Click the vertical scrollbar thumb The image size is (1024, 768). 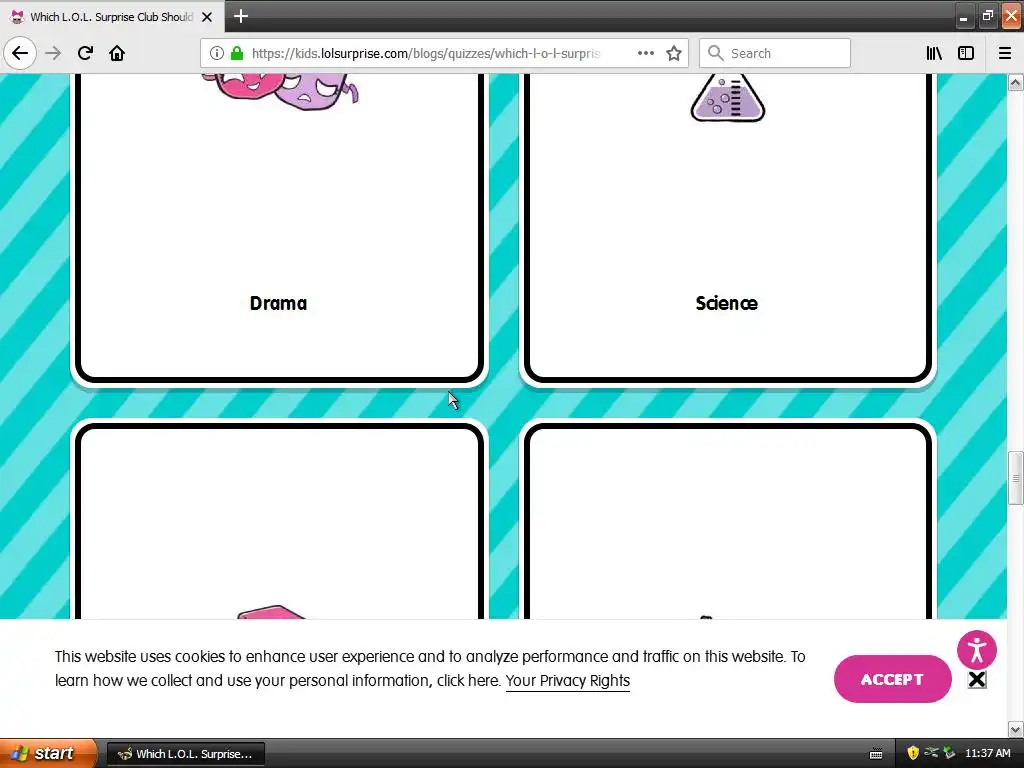click(1016, 478)
